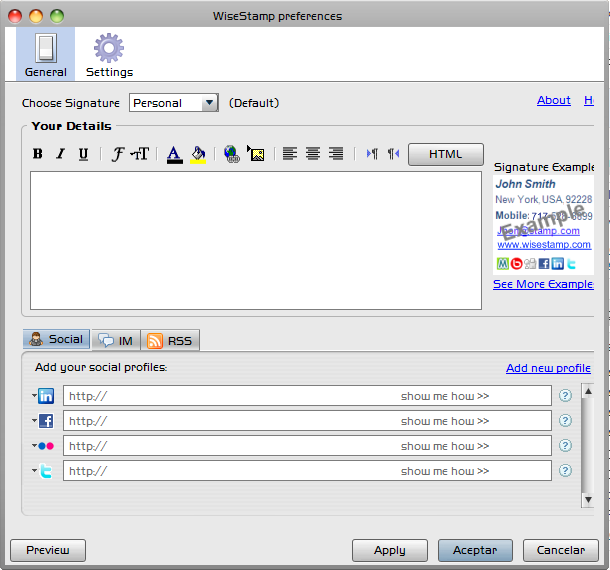Toggle Underline formatting in the signature toolbar
610x570 pixels.
(83, 154)
